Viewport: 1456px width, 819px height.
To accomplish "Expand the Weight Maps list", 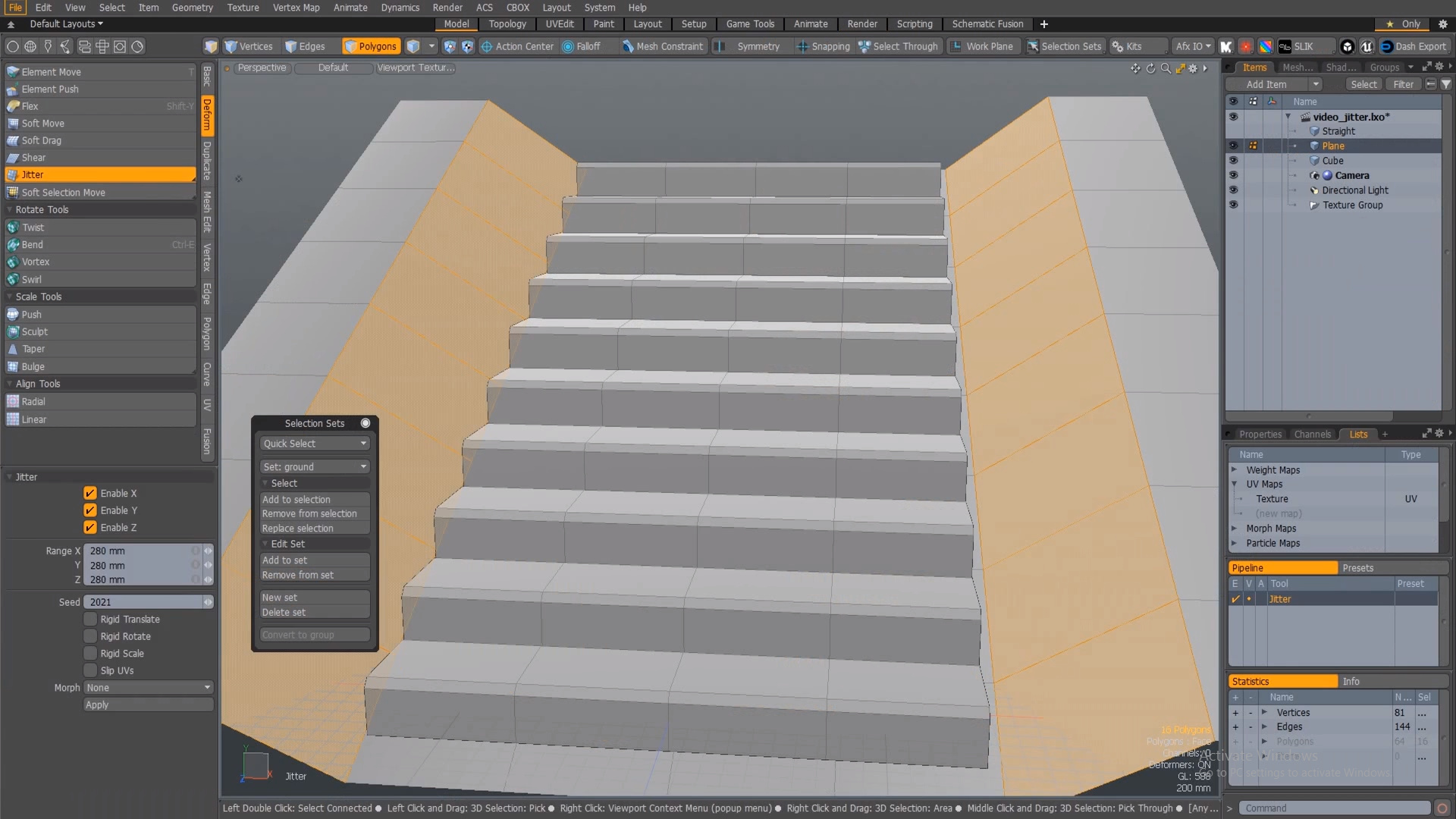I will coord(1234,470).
